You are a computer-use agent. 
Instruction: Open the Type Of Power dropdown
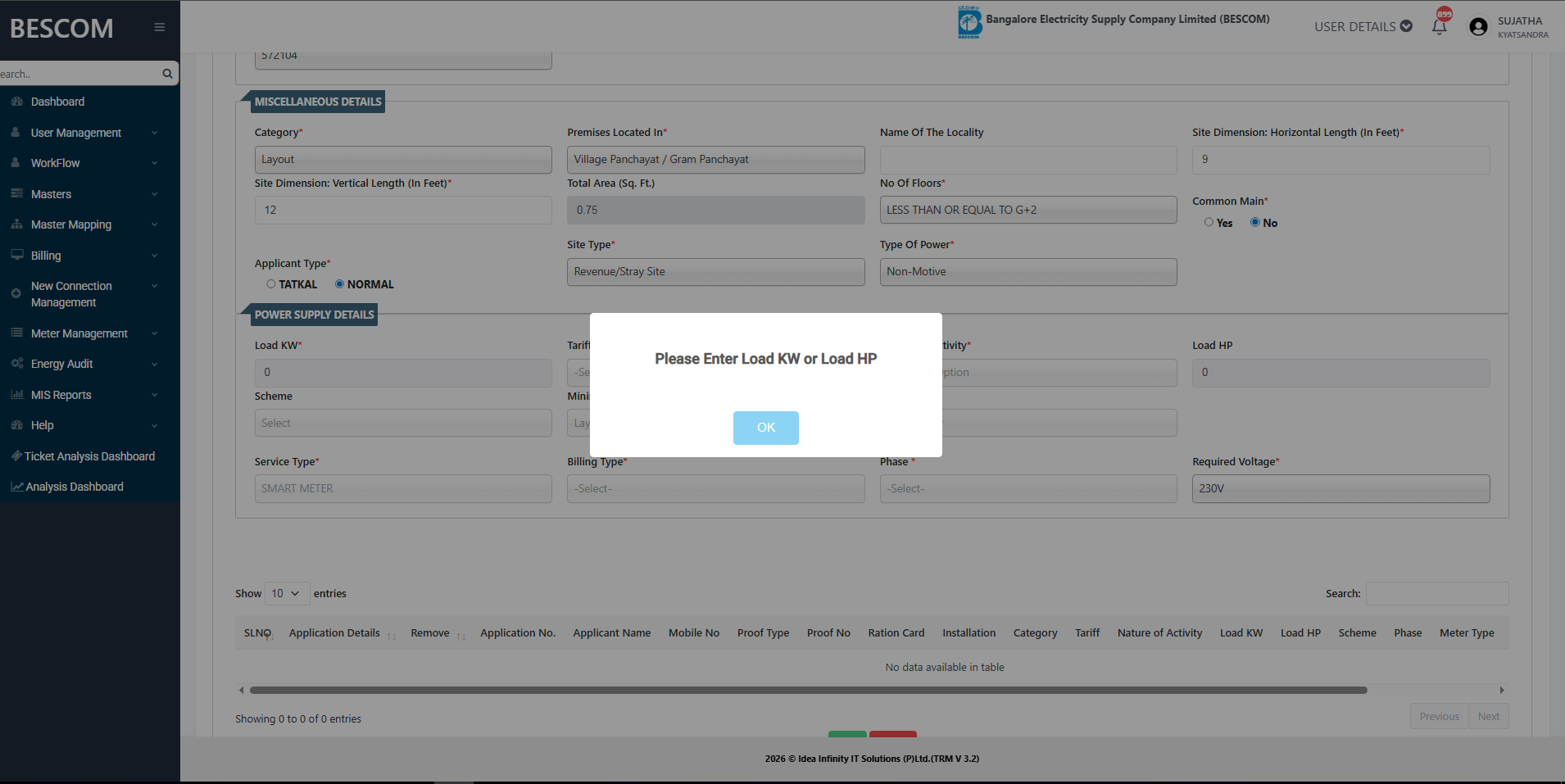coord(1028,272)
